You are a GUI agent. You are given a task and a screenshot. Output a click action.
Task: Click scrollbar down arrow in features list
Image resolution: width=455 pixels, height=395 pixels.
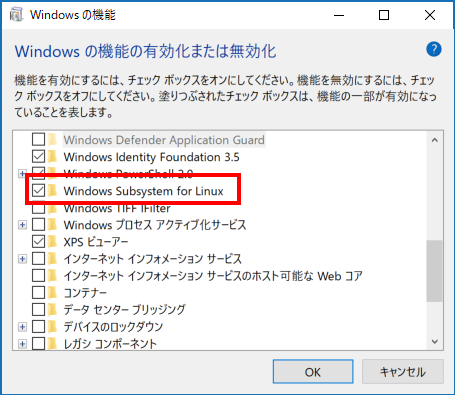tap(435, 341)
